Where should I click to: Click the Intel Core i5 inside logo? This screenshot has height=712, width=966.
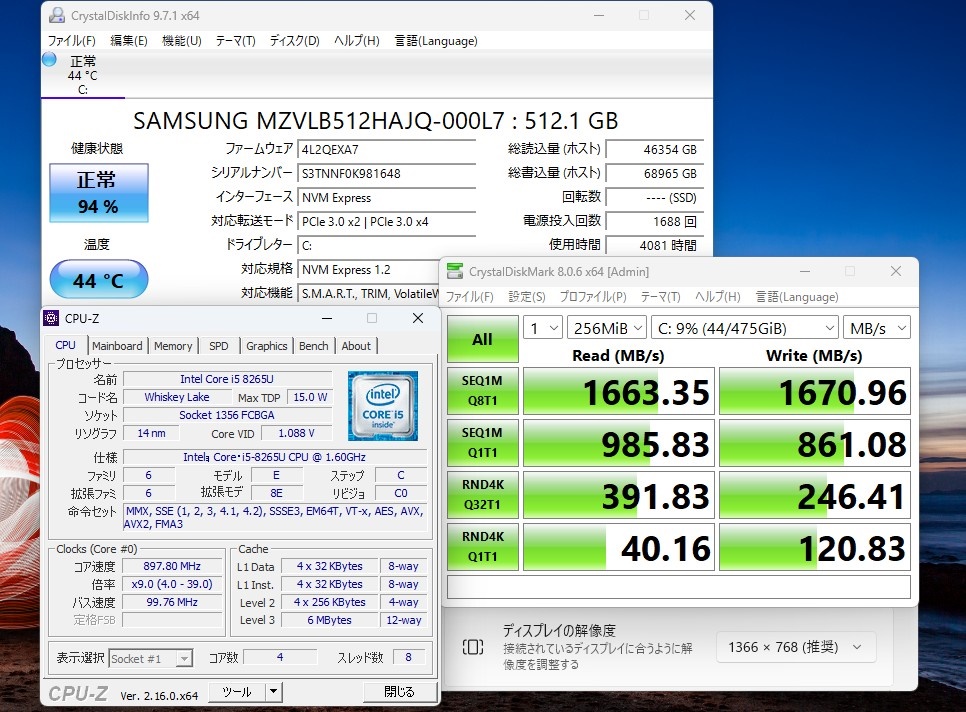[383, 406]
